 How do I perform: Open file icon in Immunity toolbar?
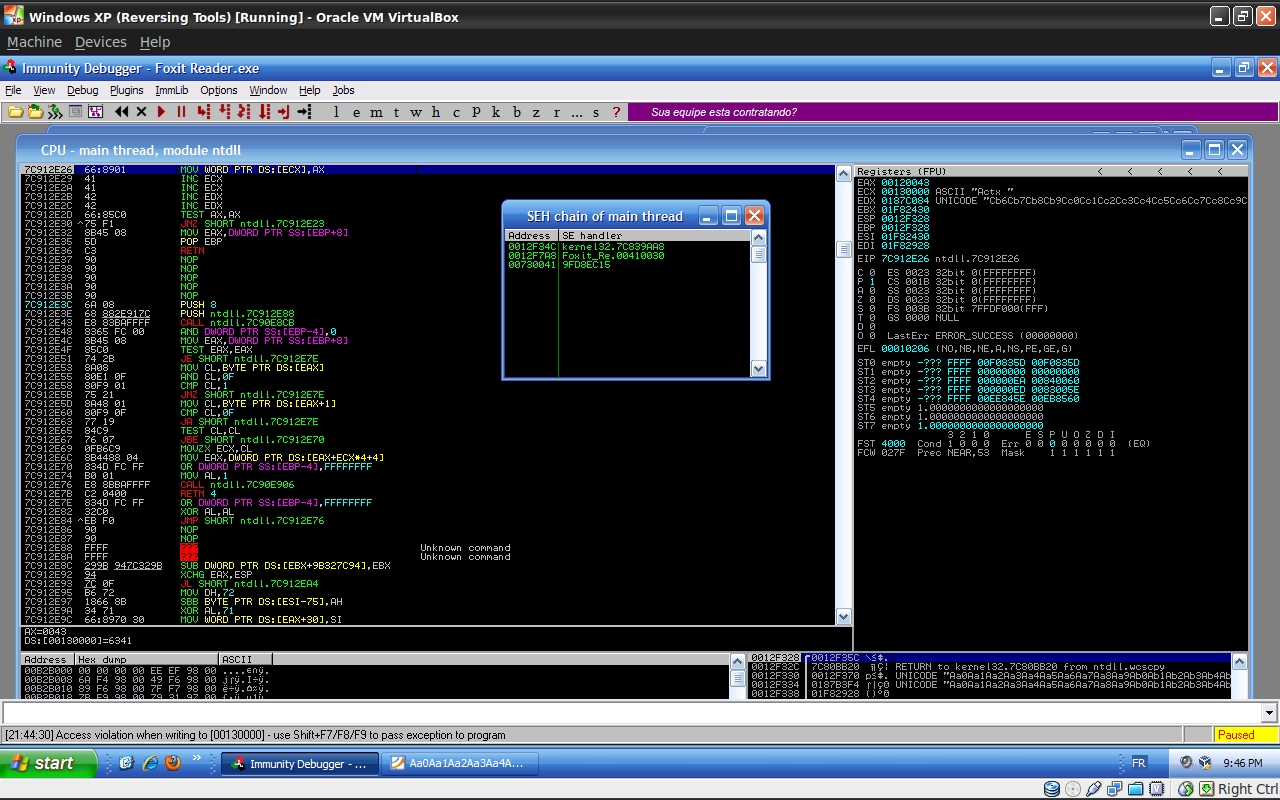point(16,111)
